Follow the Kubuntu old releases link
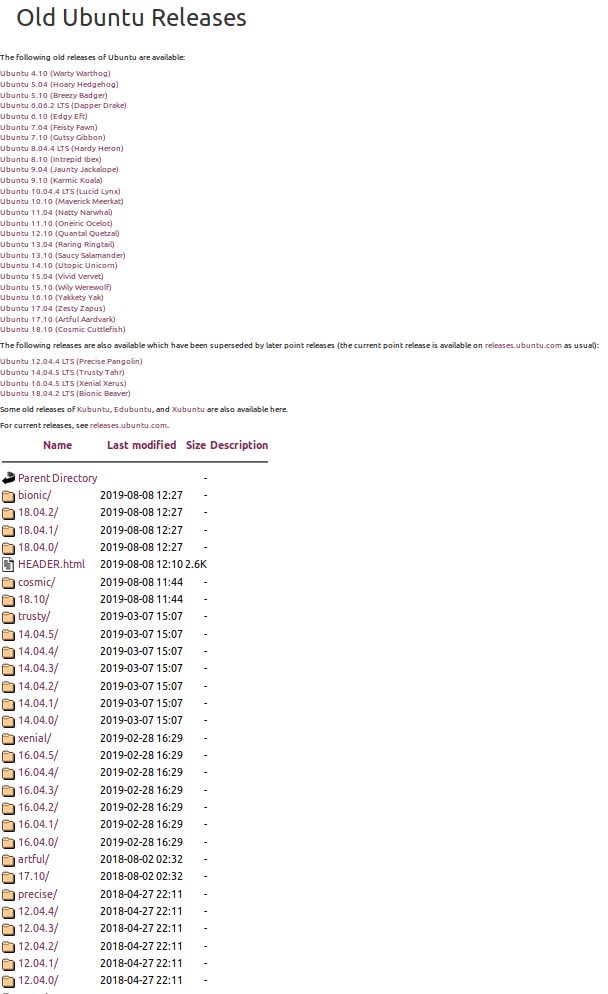The width and height of the screenshot is (608, 994). [x=93, y=410]
